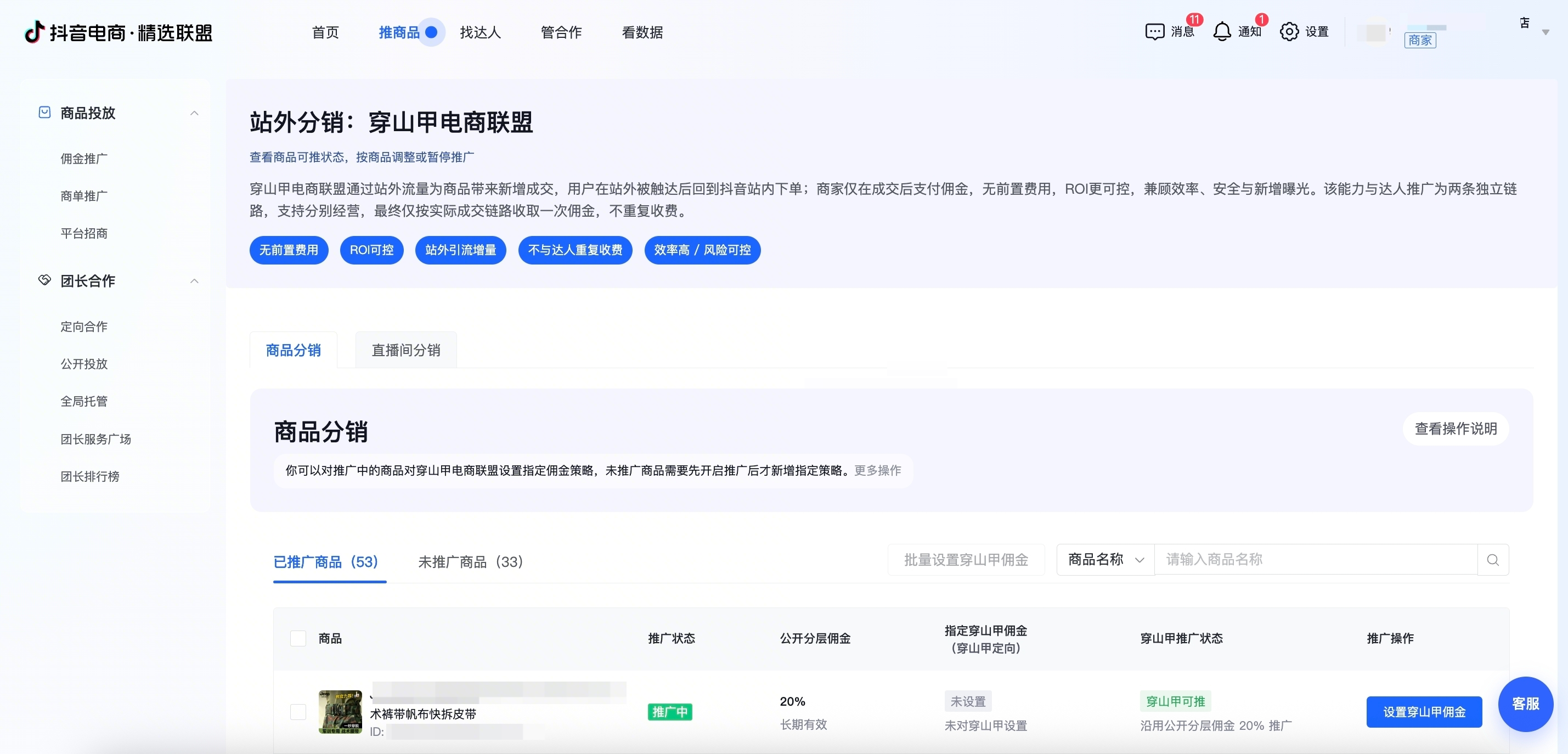This screenshot has width=1568, height=754.
Task: Click the 抖音电商 logo icon
Action: click(35, 32)
